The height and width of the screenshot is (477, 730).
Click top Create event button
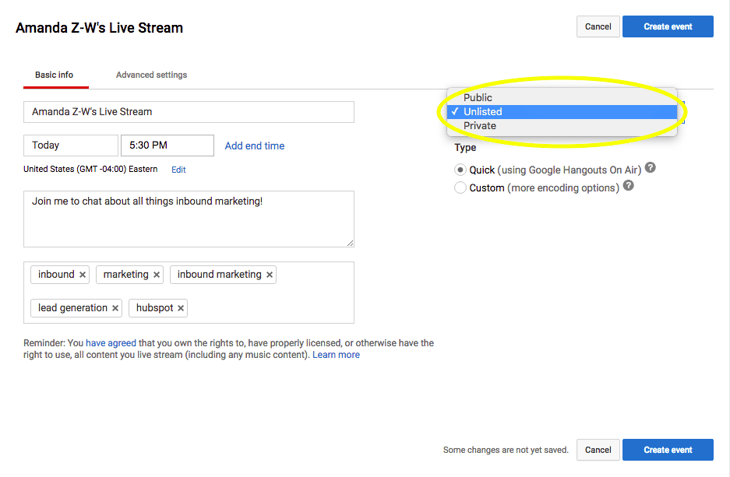tap(667, 27)
